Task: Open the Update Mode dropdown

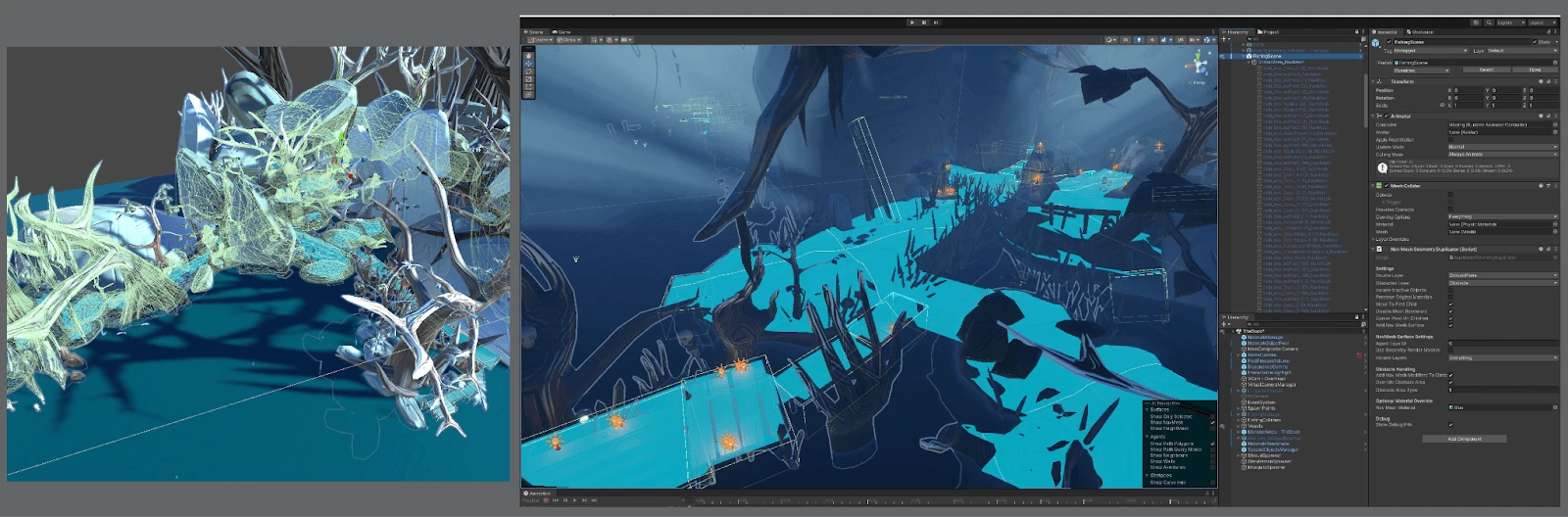Action: point(1502,147)
